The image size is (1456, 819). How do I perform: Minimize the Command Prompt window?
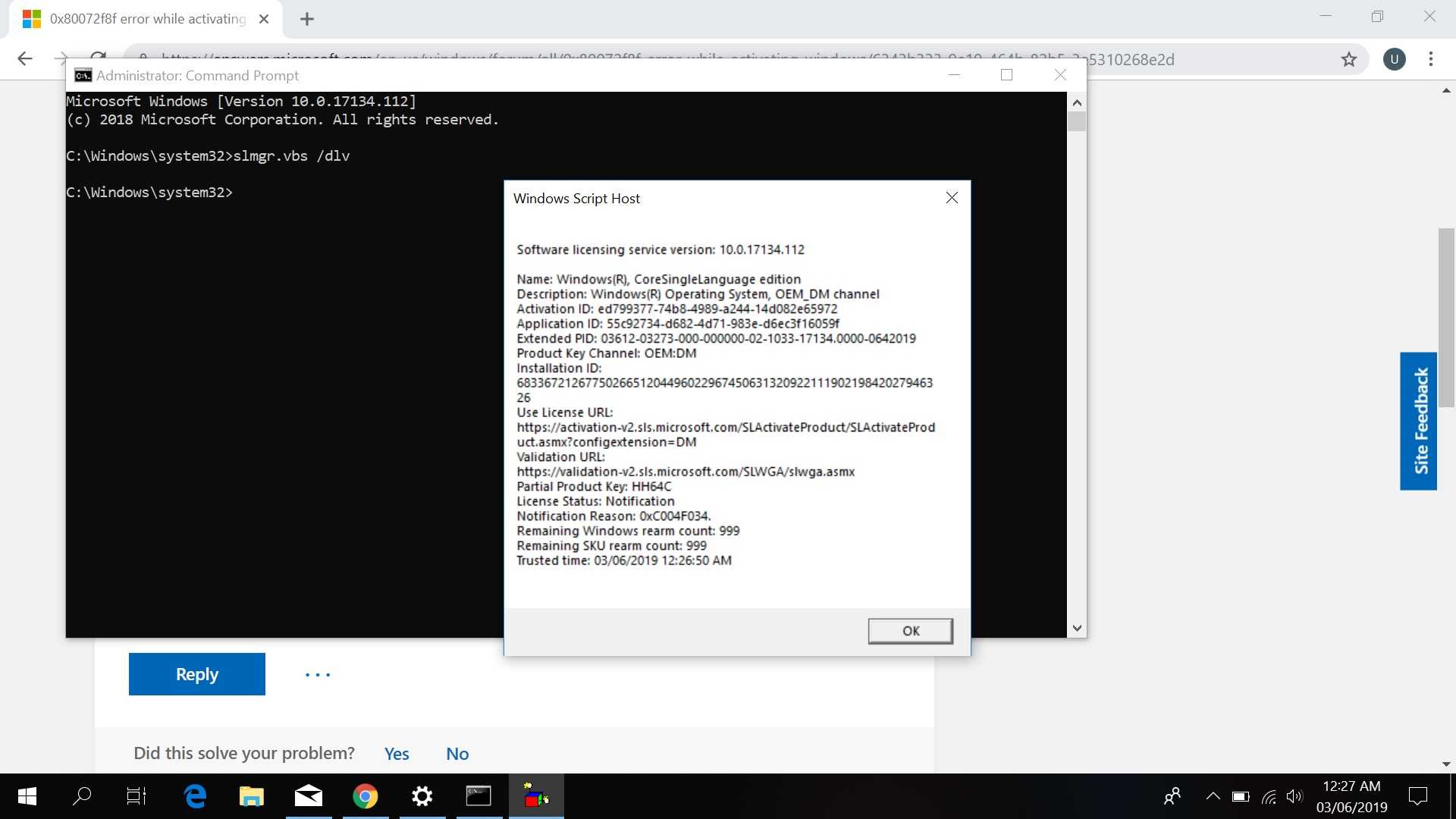[x=954, y=75]
